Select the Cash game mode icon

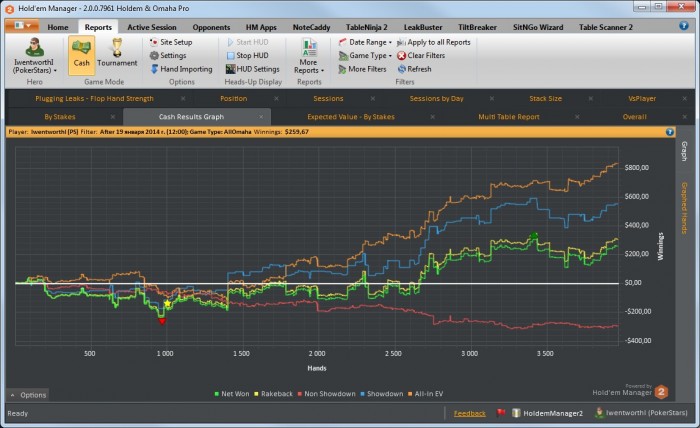coord(82,53)
